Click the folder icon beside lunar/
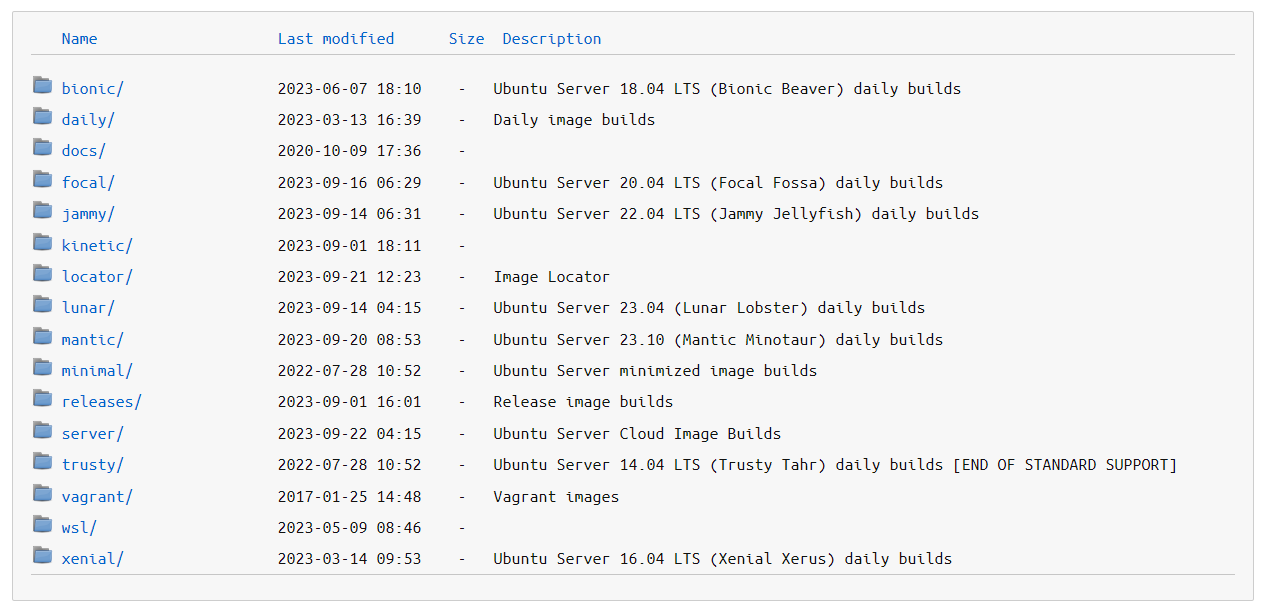 click(42, 304)
